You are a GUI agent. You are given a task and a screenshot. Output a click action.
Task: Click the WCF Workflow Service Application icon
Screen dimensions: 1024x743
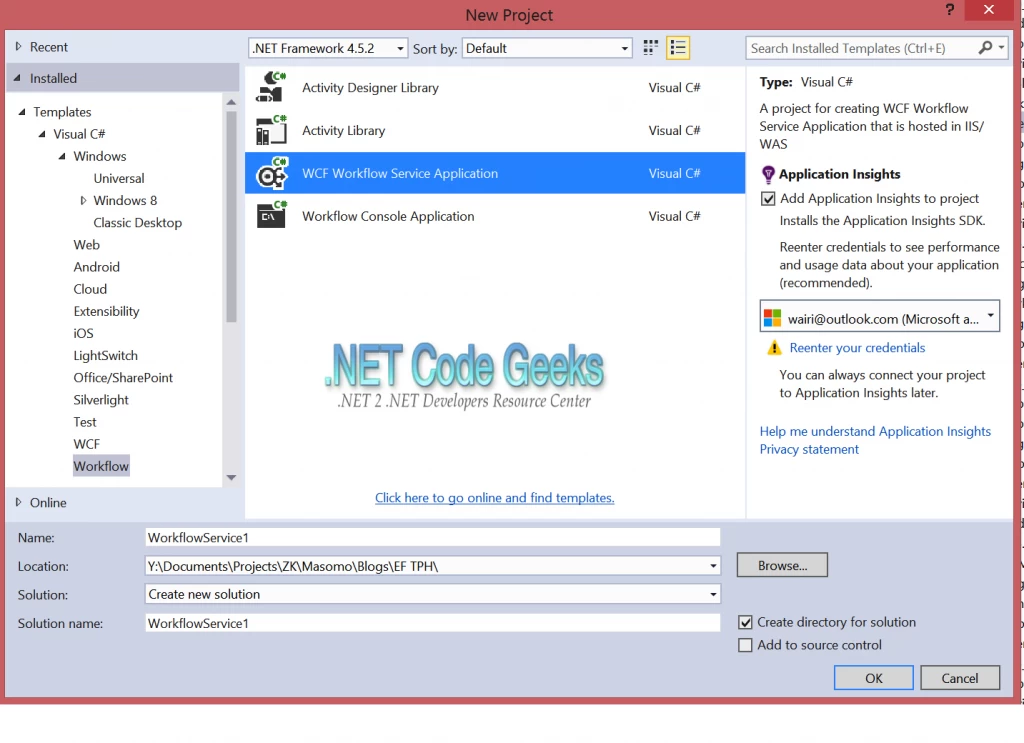coord(271,173)
